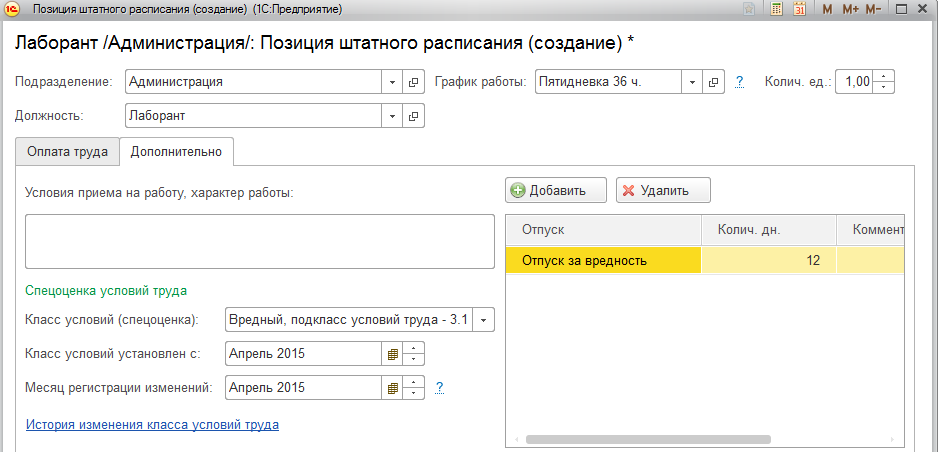Image resolution: width=938 pixels, height=452 pixels.
Task: Open date picker for Месяц регистрации изменений
Action: tap(393, 388)
